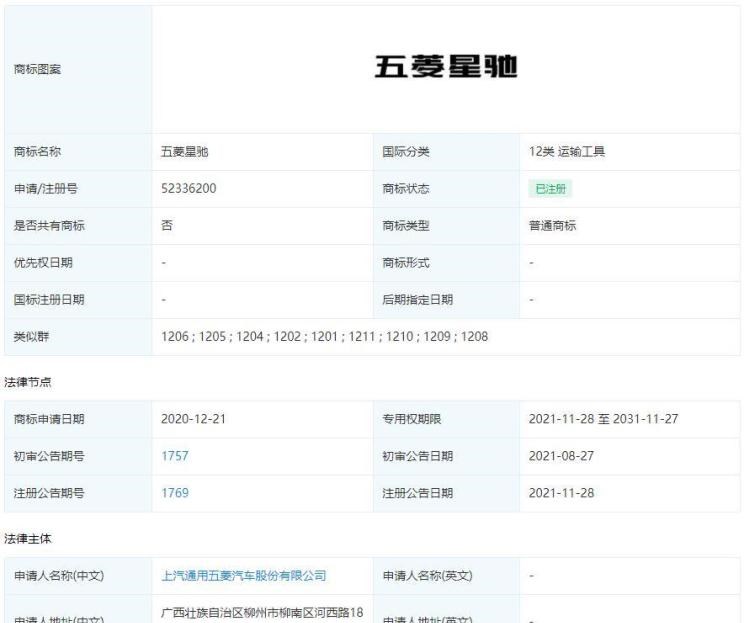Open registration announcement issue 1769 link
The image size is (744, 623).
point(175,493)
